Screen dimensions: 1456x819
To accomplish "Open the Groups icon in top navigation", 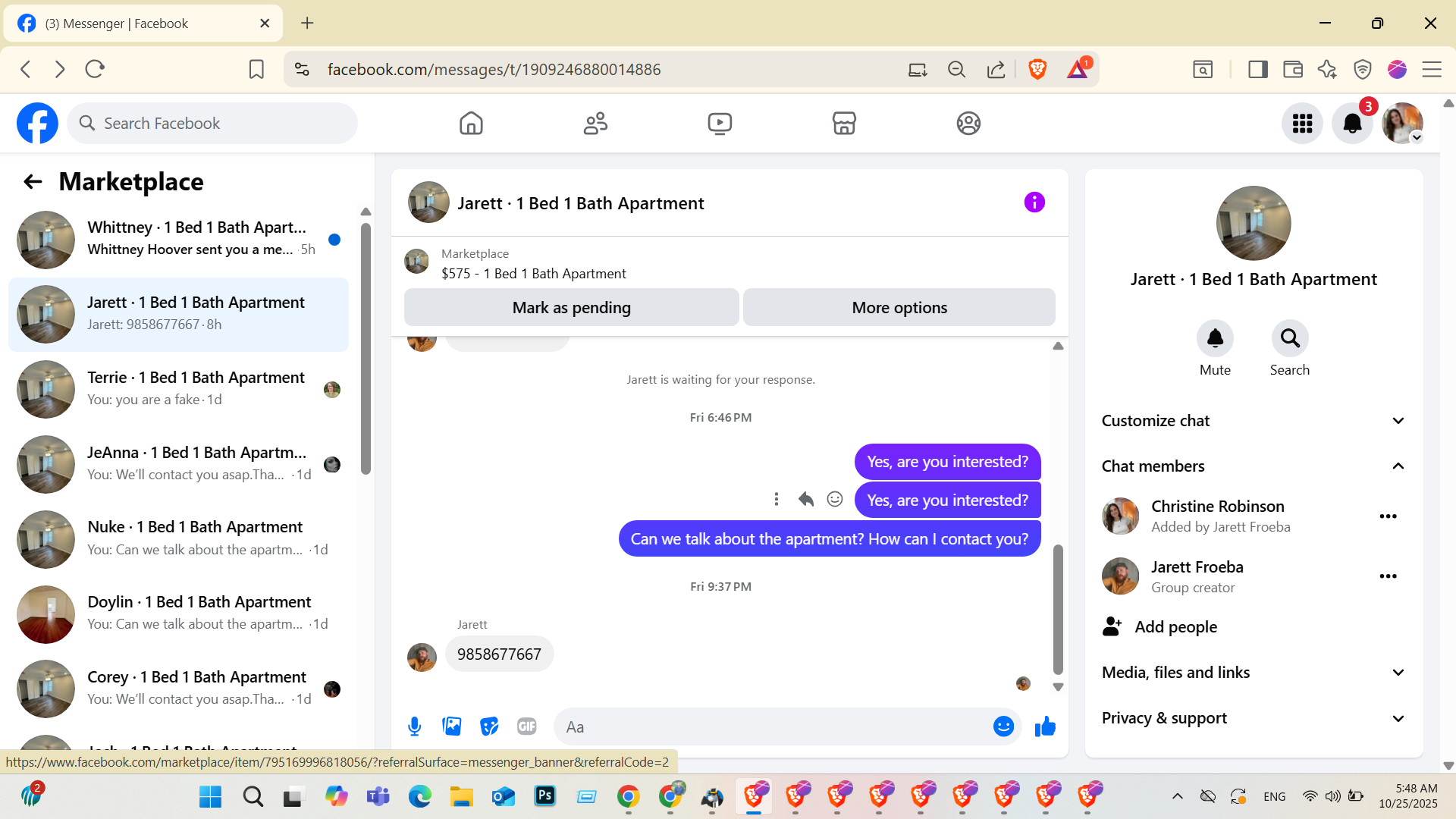I will 968,123.
